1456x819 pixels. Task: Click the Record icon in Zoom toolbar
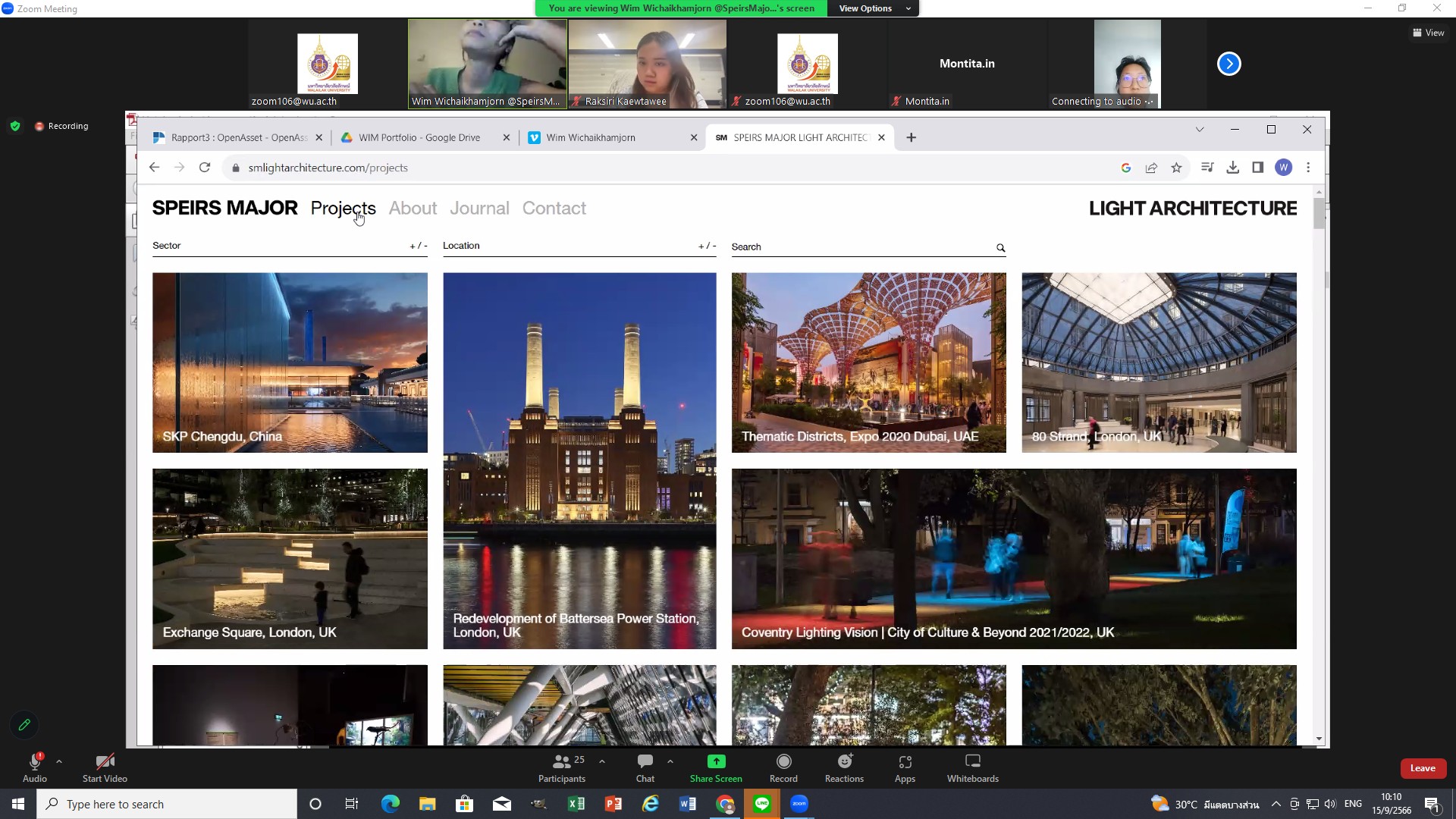click(x=783, y=762)
